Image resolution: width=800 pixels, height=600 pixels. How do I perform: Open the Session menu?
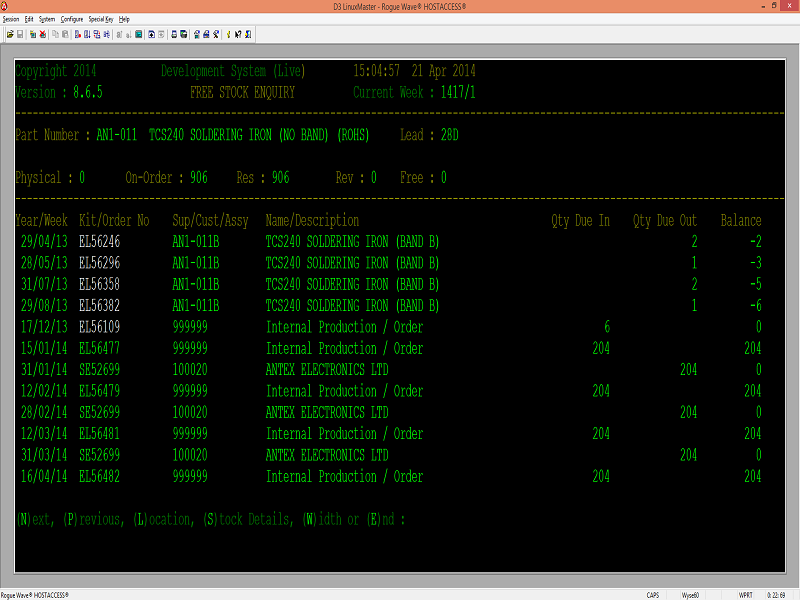[11, 19]
